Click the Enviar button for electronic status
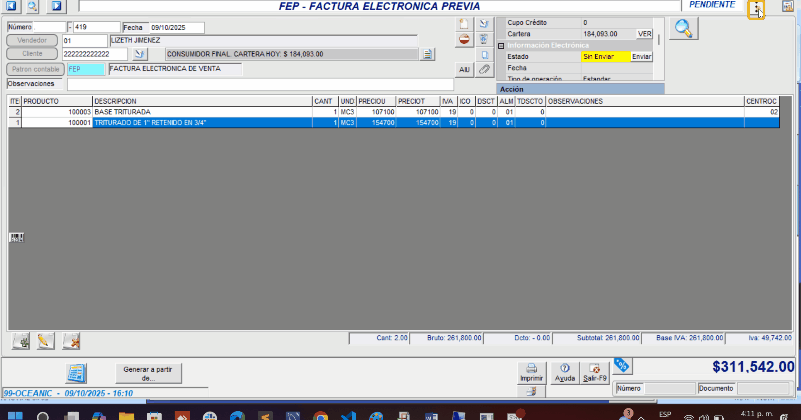Viewport: 801px width, 420px height. pos(641,57)
